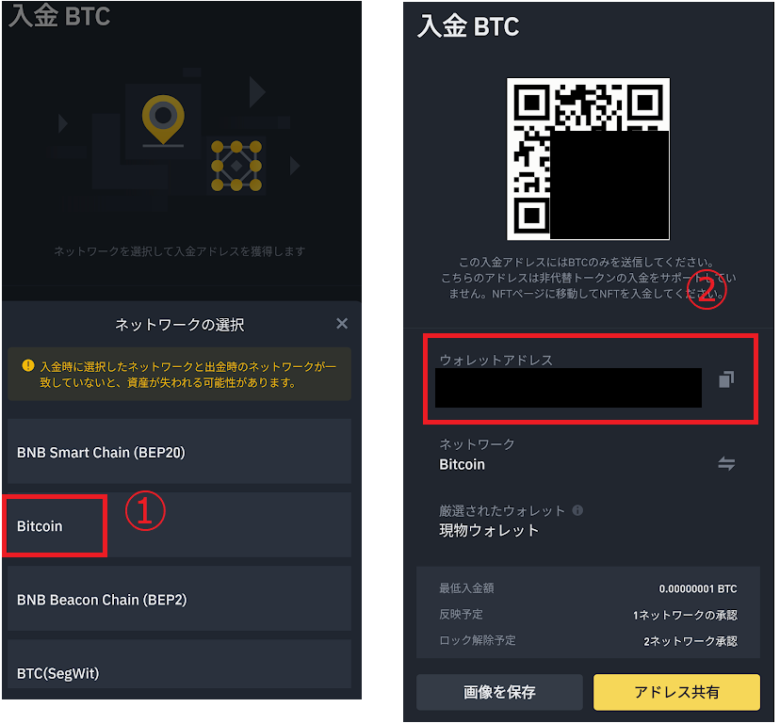This screenshot has width=780, height=723.
Task: Click the 画像を保存 button
Action: point(499,692)
